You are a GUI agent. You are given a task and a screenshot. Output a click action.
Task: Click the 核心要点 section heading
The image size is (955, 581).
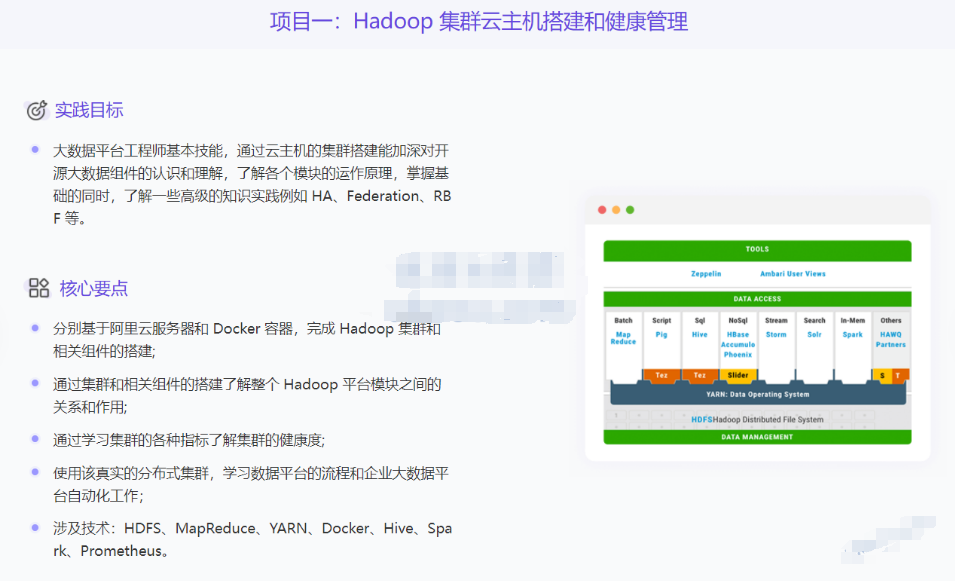click(93, 289)
